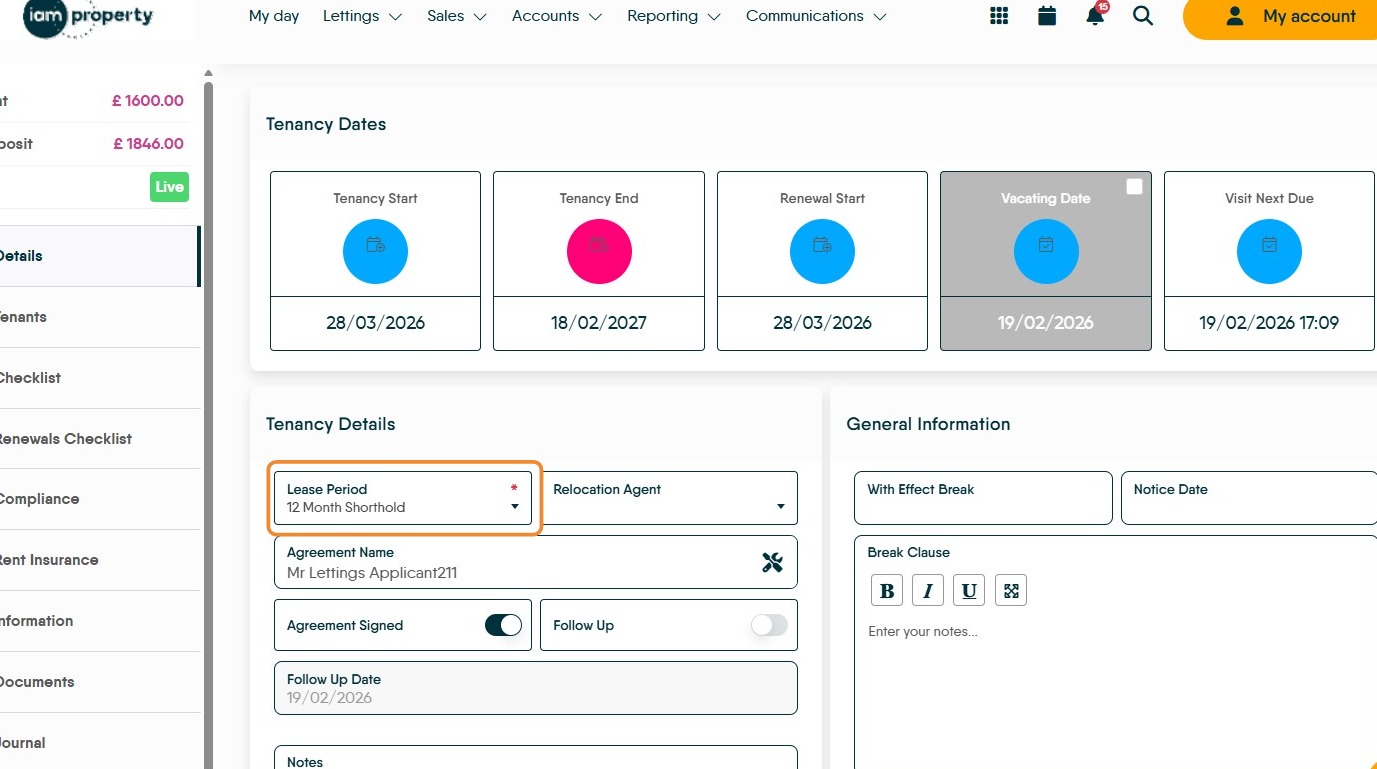Click the Visit Next Due value 19/02/2026 17:09
Screen dimensions: 1377x769
(1269, 323)
